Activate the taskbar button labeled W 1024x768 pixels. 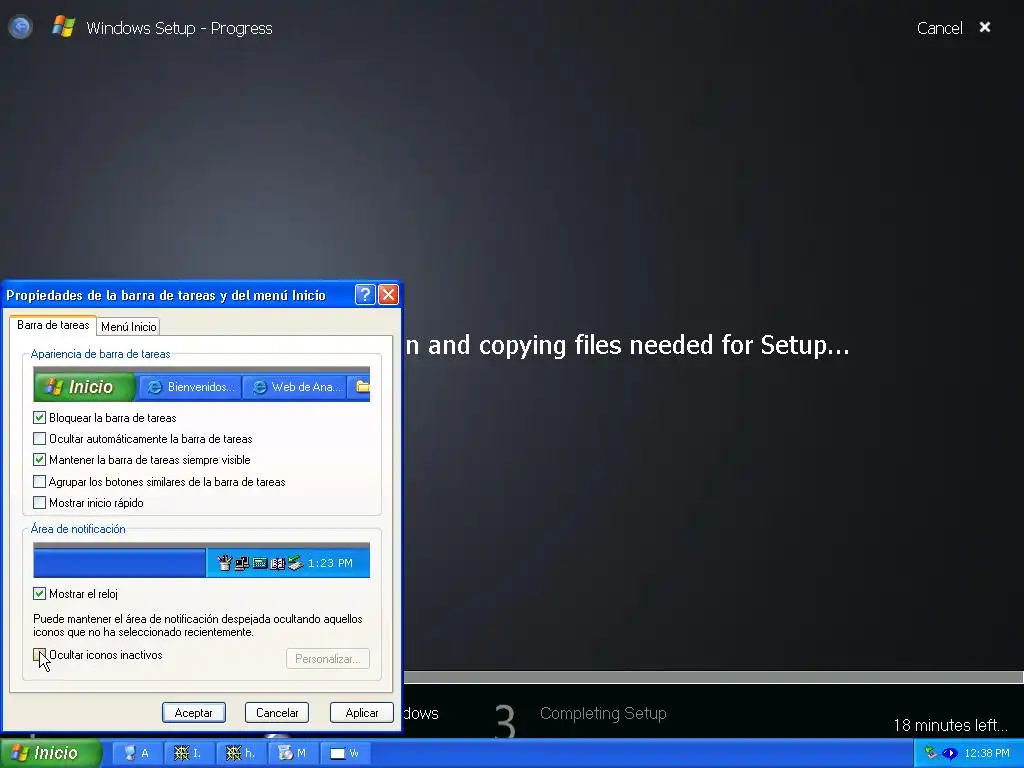[344, 753]
